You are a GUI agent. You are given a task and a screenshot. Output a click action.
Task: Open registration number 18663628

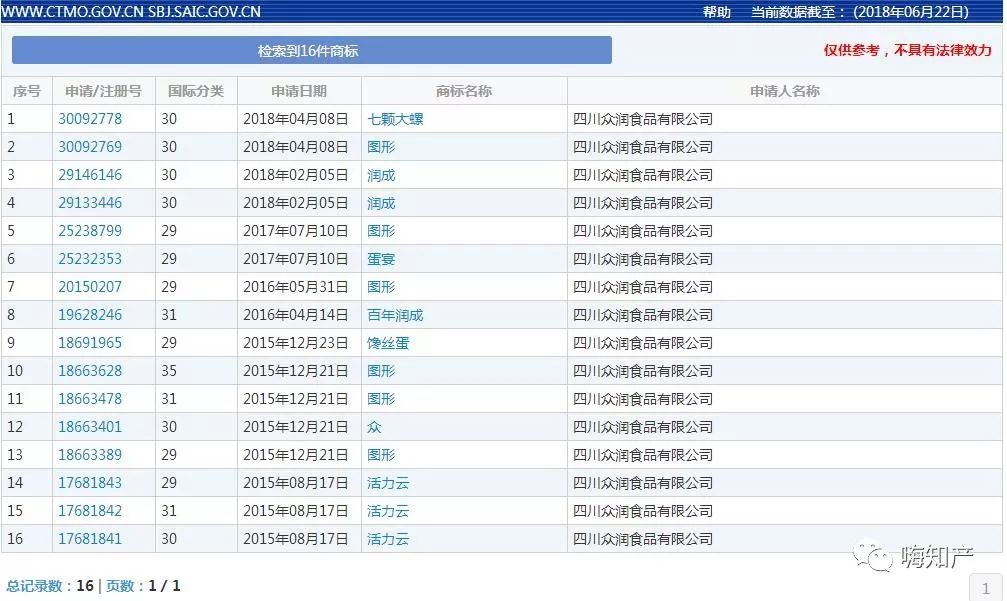tap(90, 370)
